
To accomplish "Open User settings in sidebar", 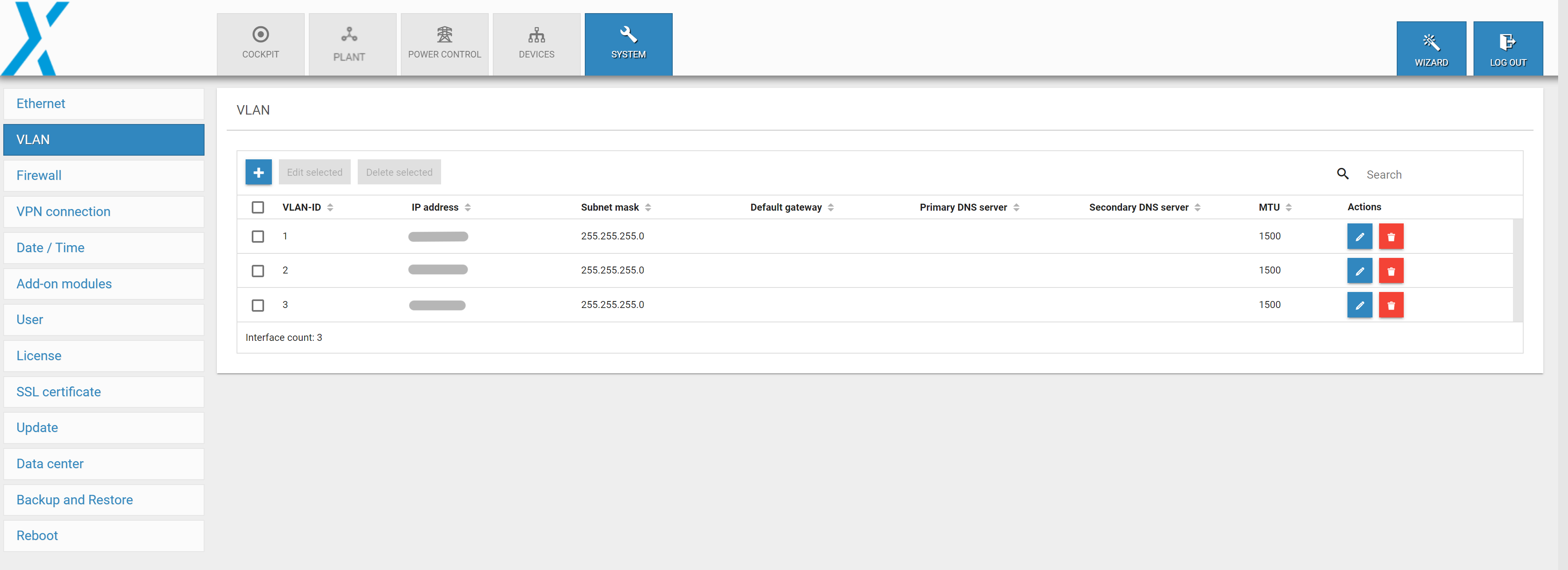I will pos(103,320).
